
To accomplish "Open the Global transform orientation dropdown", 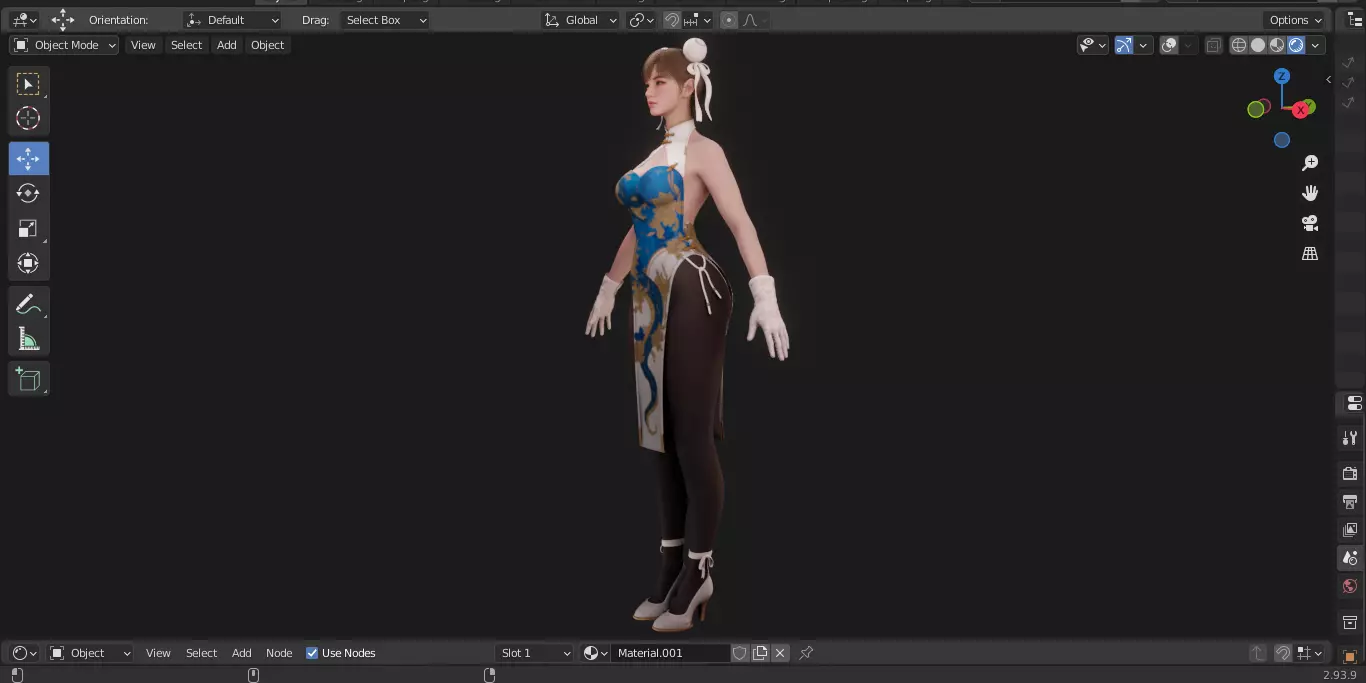I will pyautogui.click(x=580, y=20).
